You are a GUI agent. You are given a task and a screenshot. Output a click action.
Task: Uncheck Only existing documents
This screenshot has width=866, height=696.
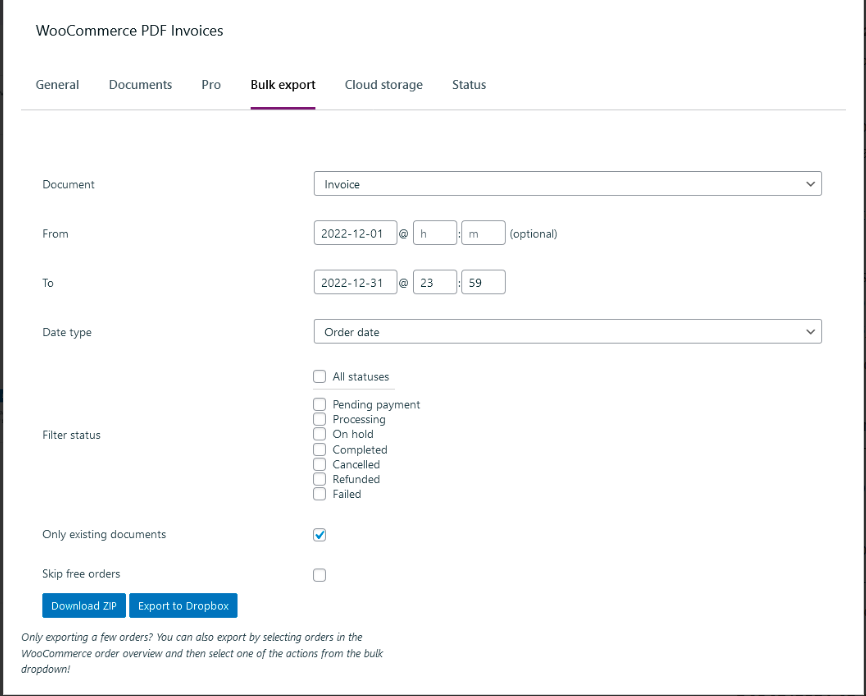tap(319, 534)
